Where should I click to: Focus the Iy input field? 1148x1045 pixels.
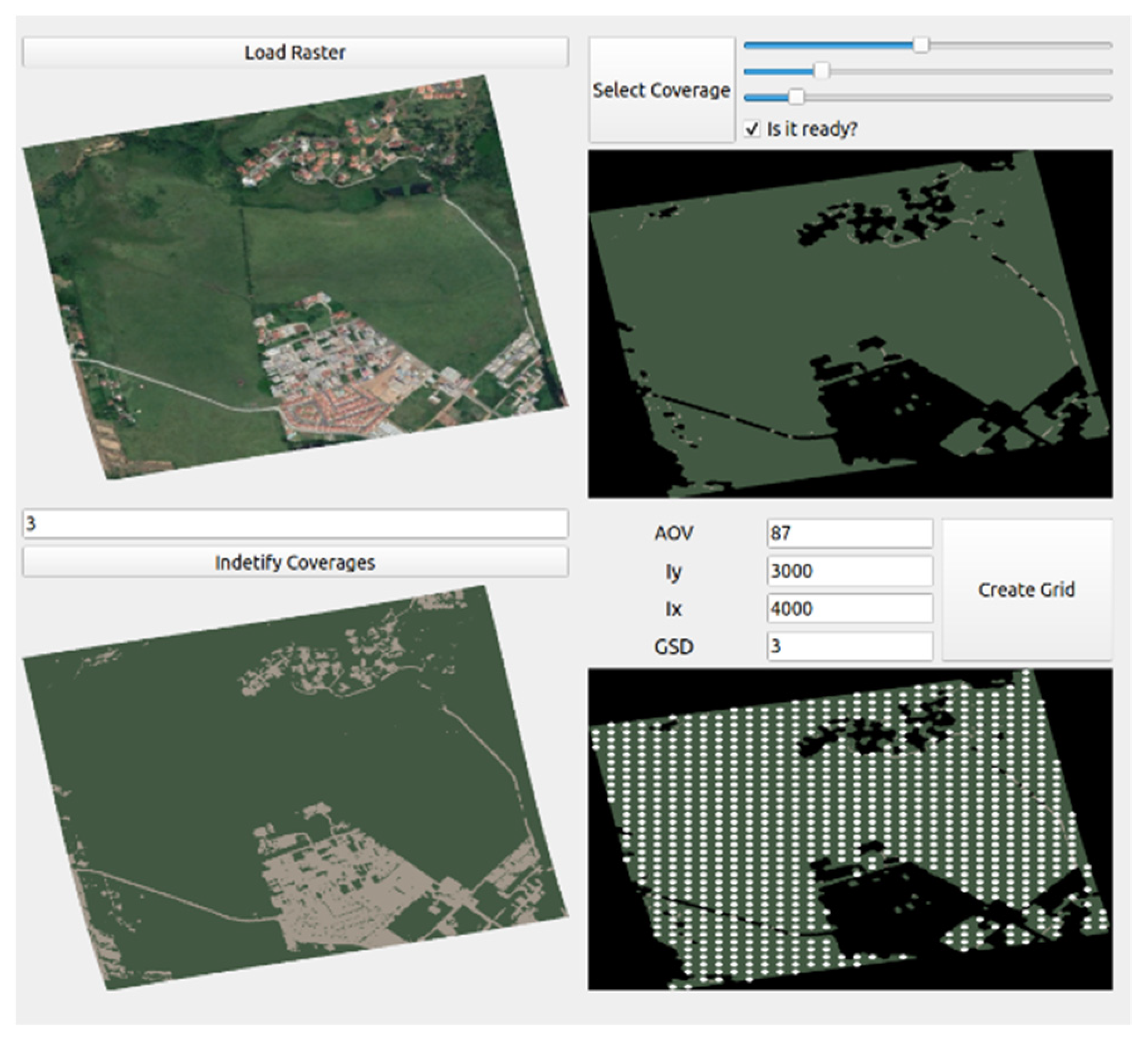pyautogui.click(x=849, y=571)
